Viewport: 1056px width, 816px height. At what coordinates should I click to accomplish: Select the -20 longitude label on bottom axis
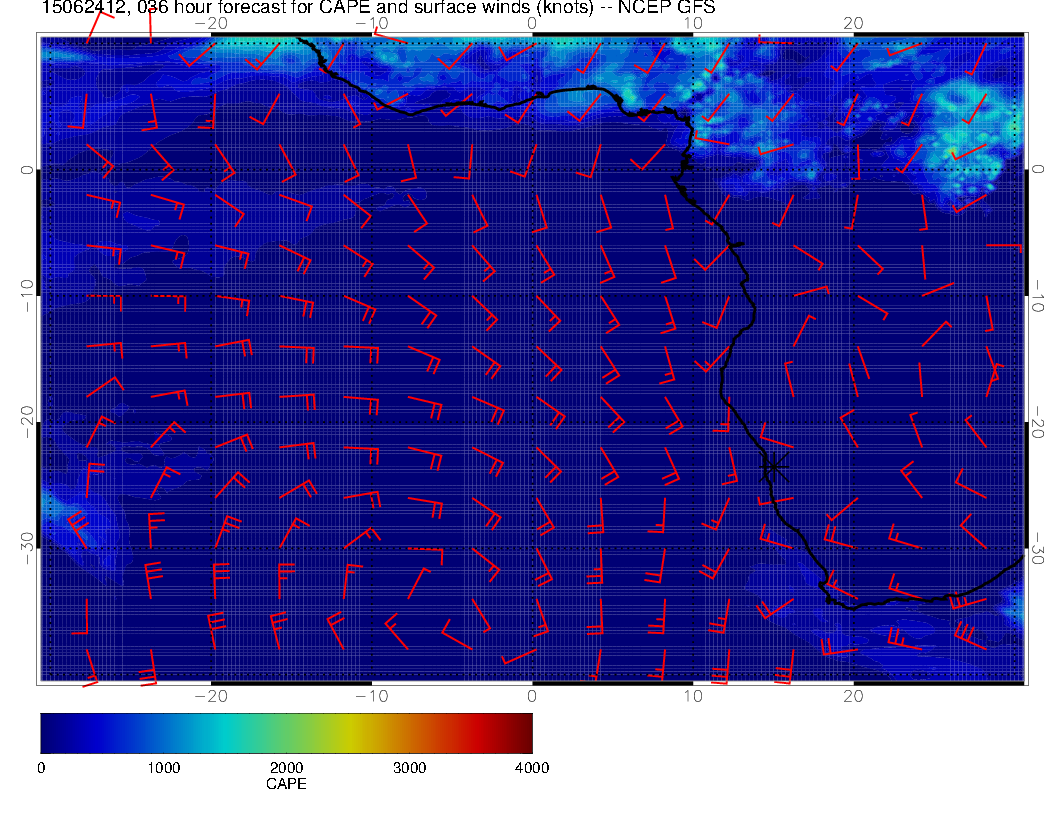211,696
